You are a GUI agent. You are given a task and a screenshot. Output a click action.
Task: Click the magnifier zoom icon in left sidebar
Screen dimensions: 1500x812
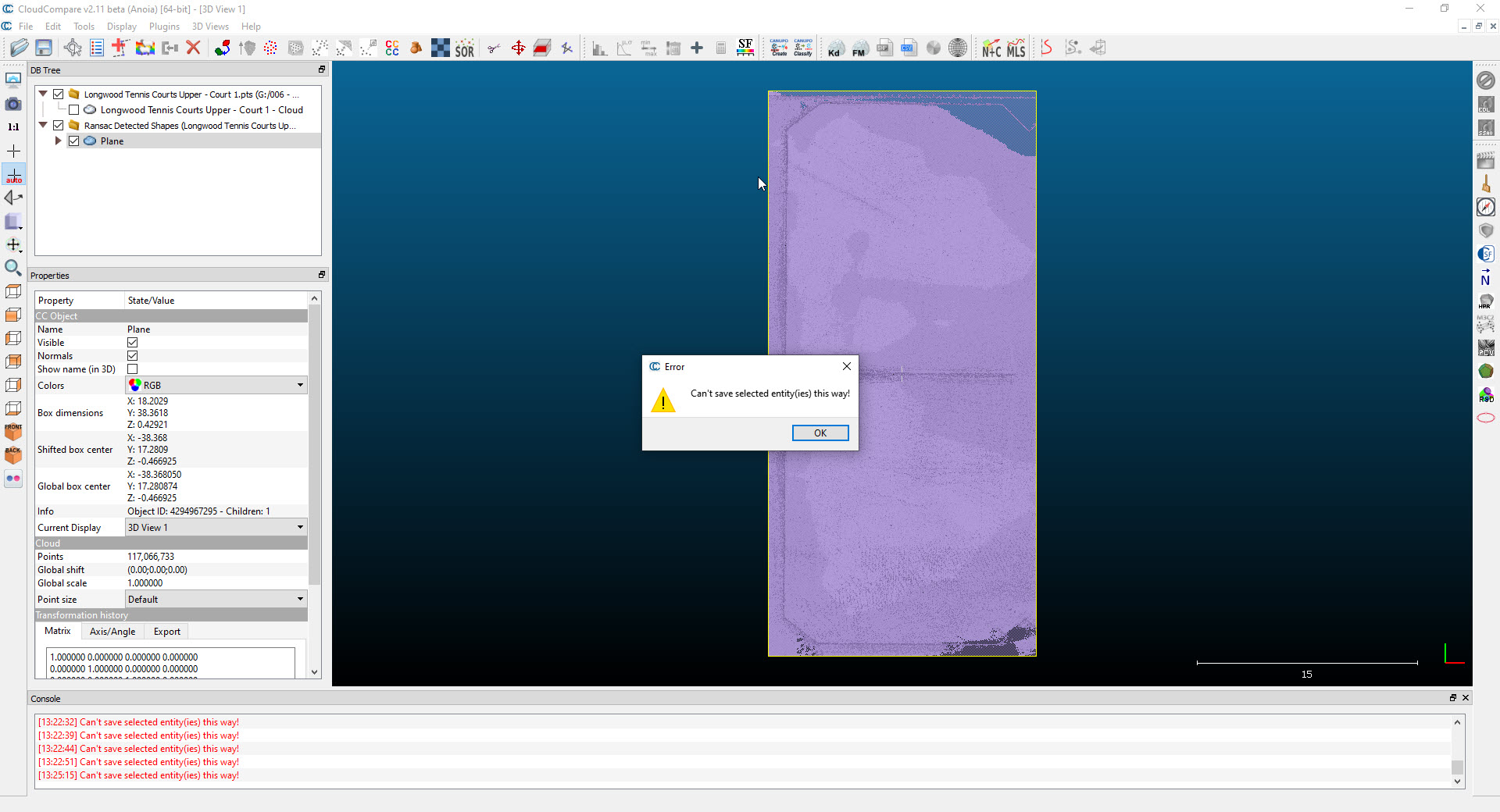click(13, 268)
